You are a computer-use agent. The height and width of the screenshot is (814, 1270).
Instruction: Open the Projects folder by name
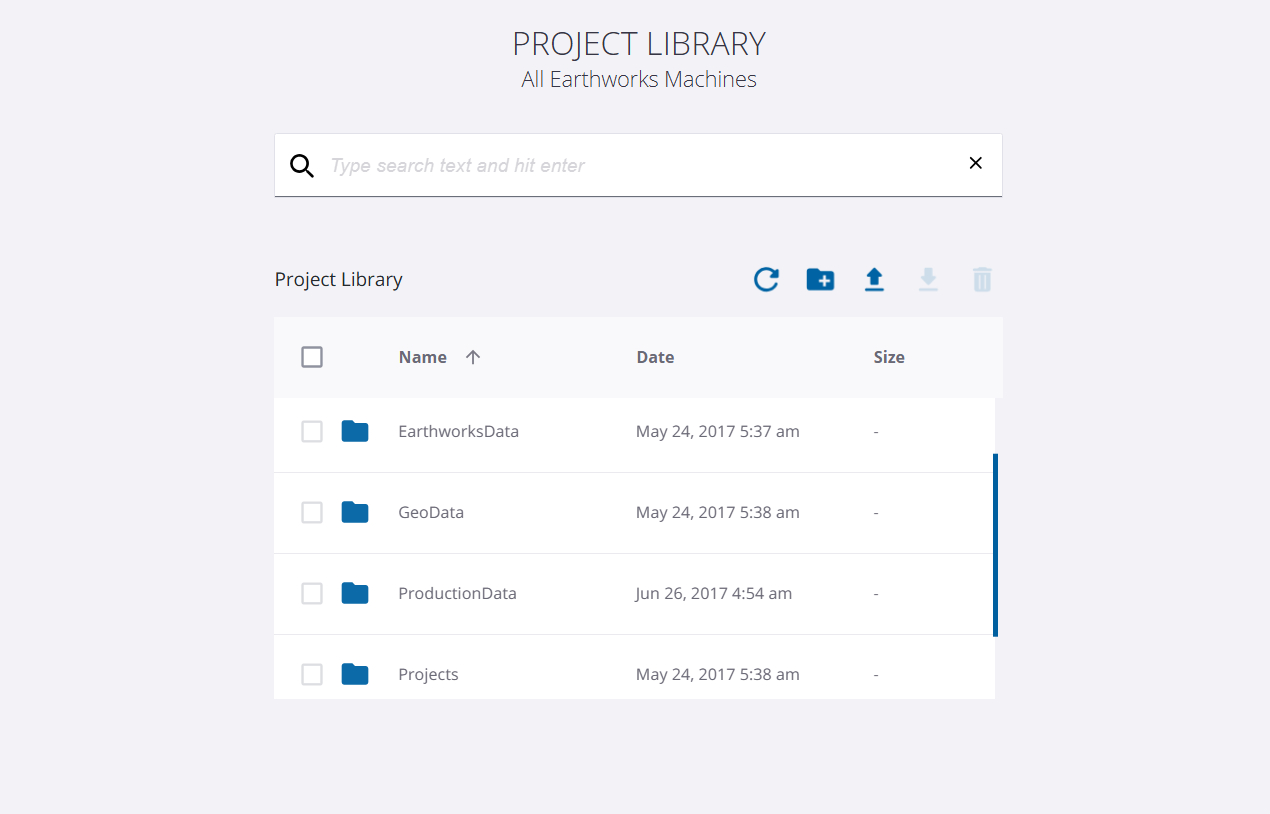[x=428, y=675]
